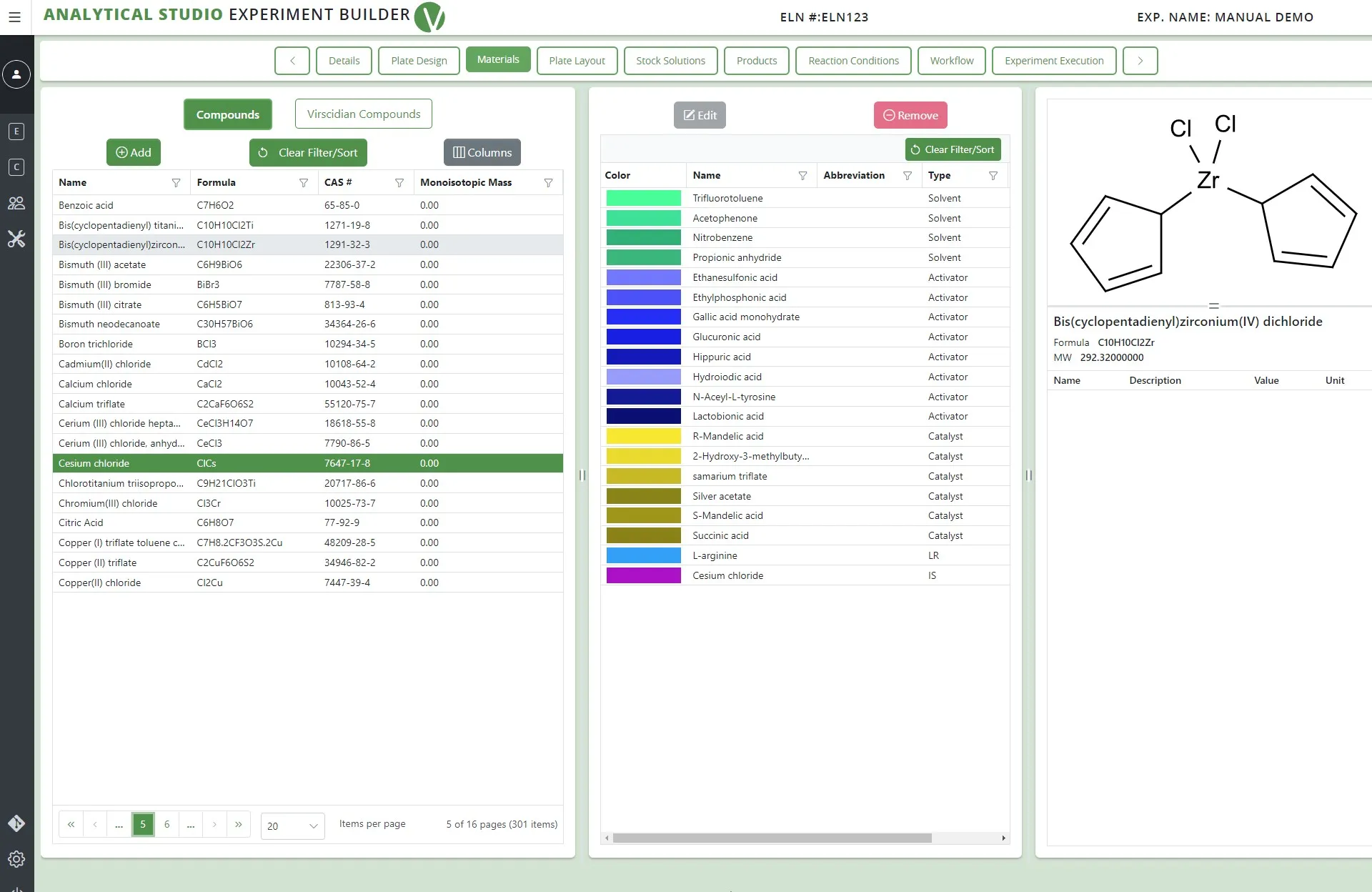The width and height of the screenshot is (1372, 892).
Task: Open the users group sidebar icon
Action: [16, 203]
